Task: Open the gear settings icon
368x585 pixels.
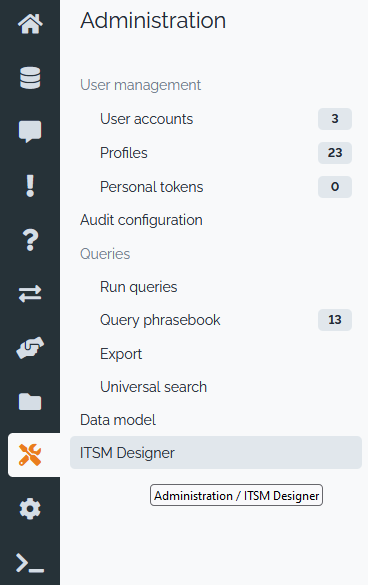Action: (x=30, y=509)
